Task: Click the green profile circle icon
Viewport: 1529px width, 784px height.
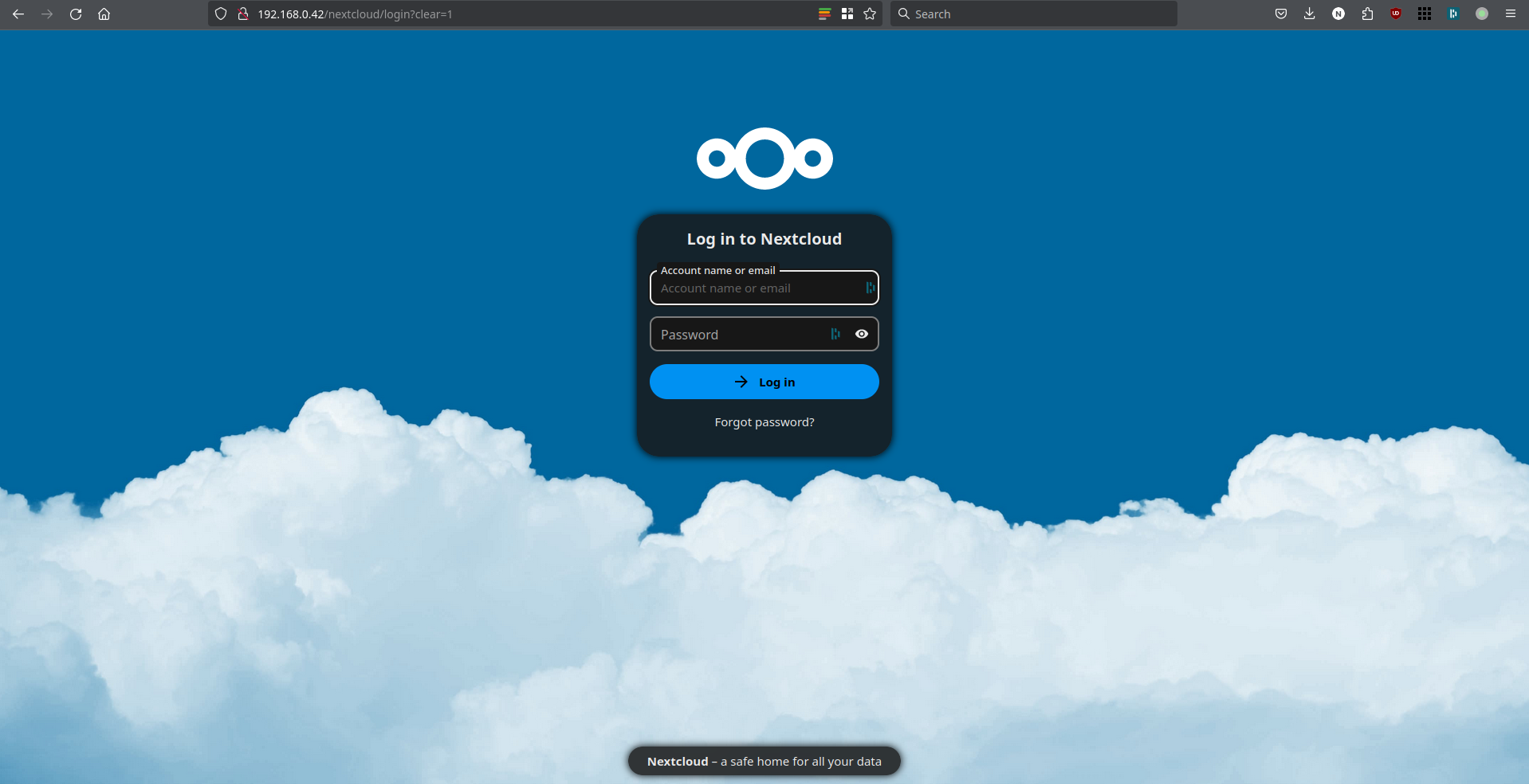Action: [x=1482, y=14]
